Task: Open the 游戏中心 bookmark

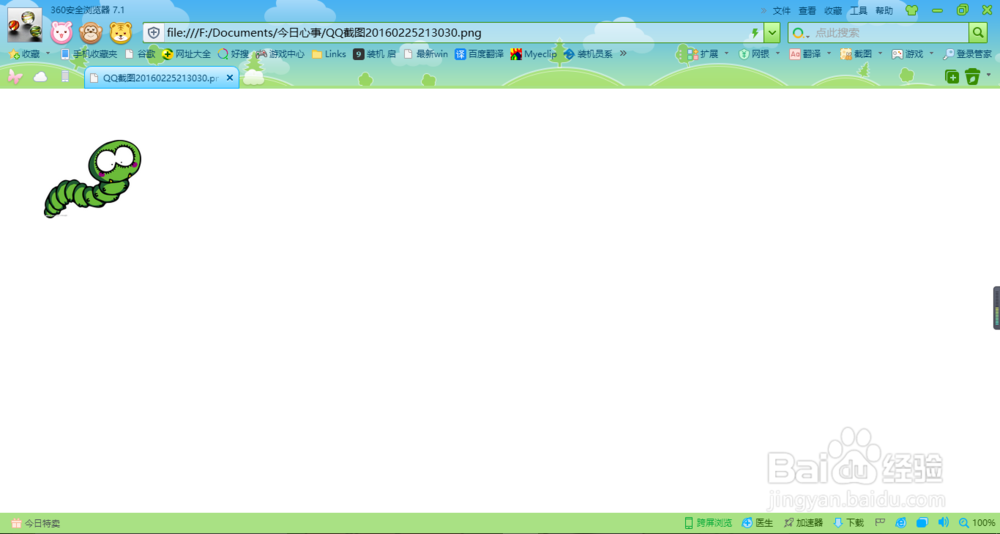Action: click(x=280, y=54)
